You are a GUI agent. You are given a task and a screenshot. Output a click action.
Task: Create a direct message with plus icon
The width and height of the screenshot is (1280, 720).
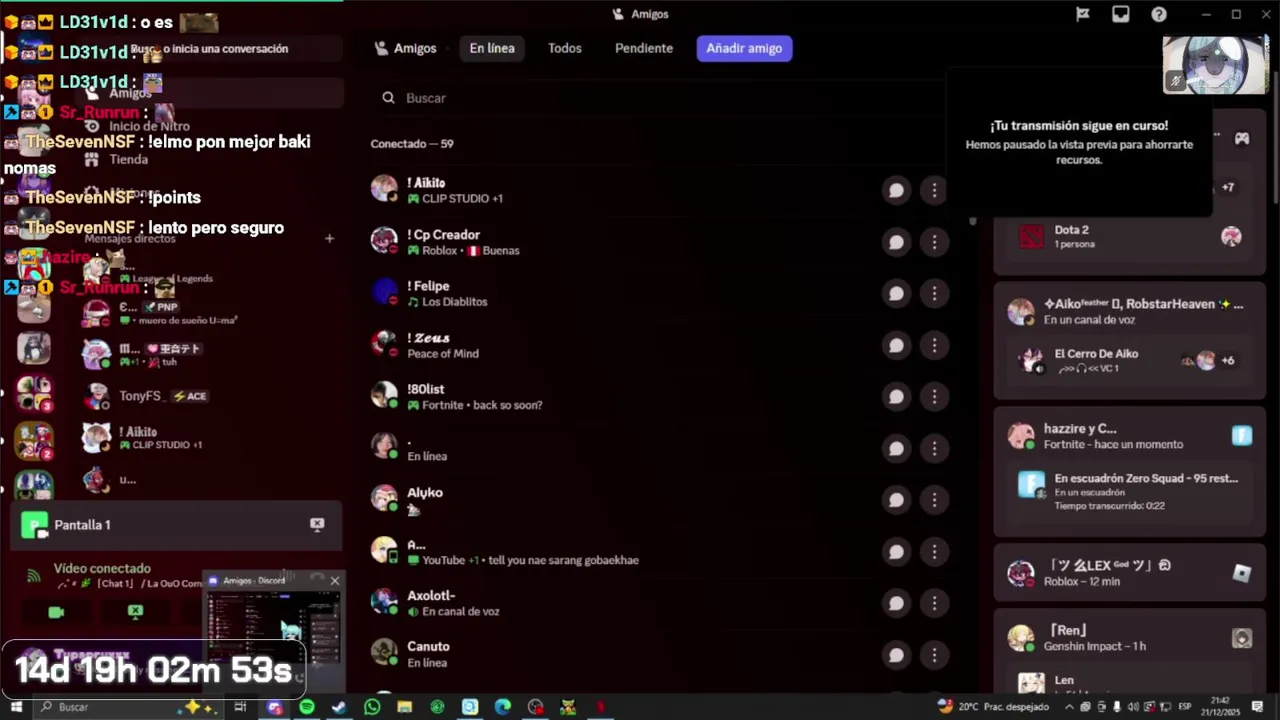tap(329, 238)
